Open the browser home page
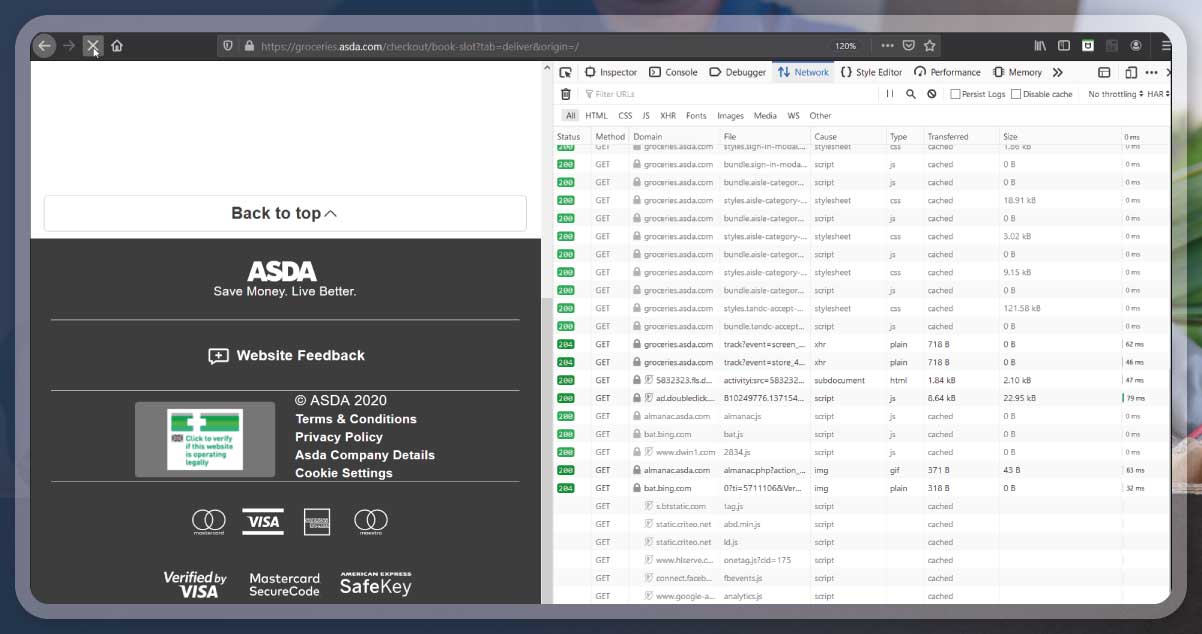 [117, 46]
